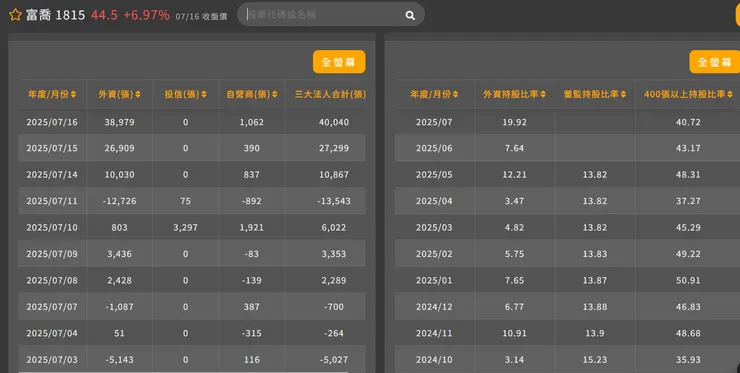
Task: Select month row 2024/11
Action: [434, 333]
